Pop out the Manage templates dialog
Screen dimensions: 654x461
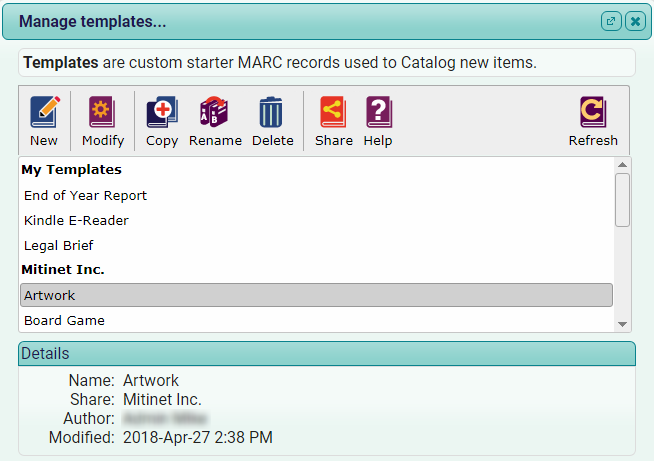[x=611, y=21]
